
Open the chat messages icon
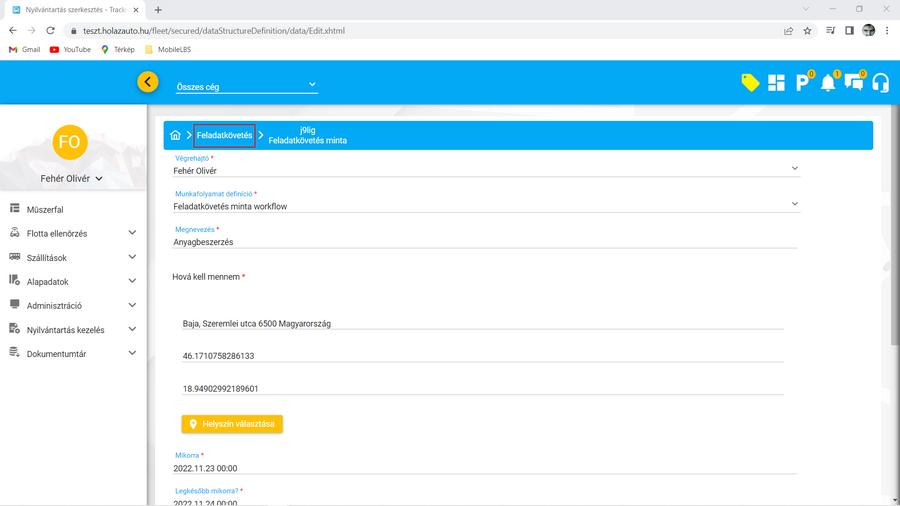854,83
